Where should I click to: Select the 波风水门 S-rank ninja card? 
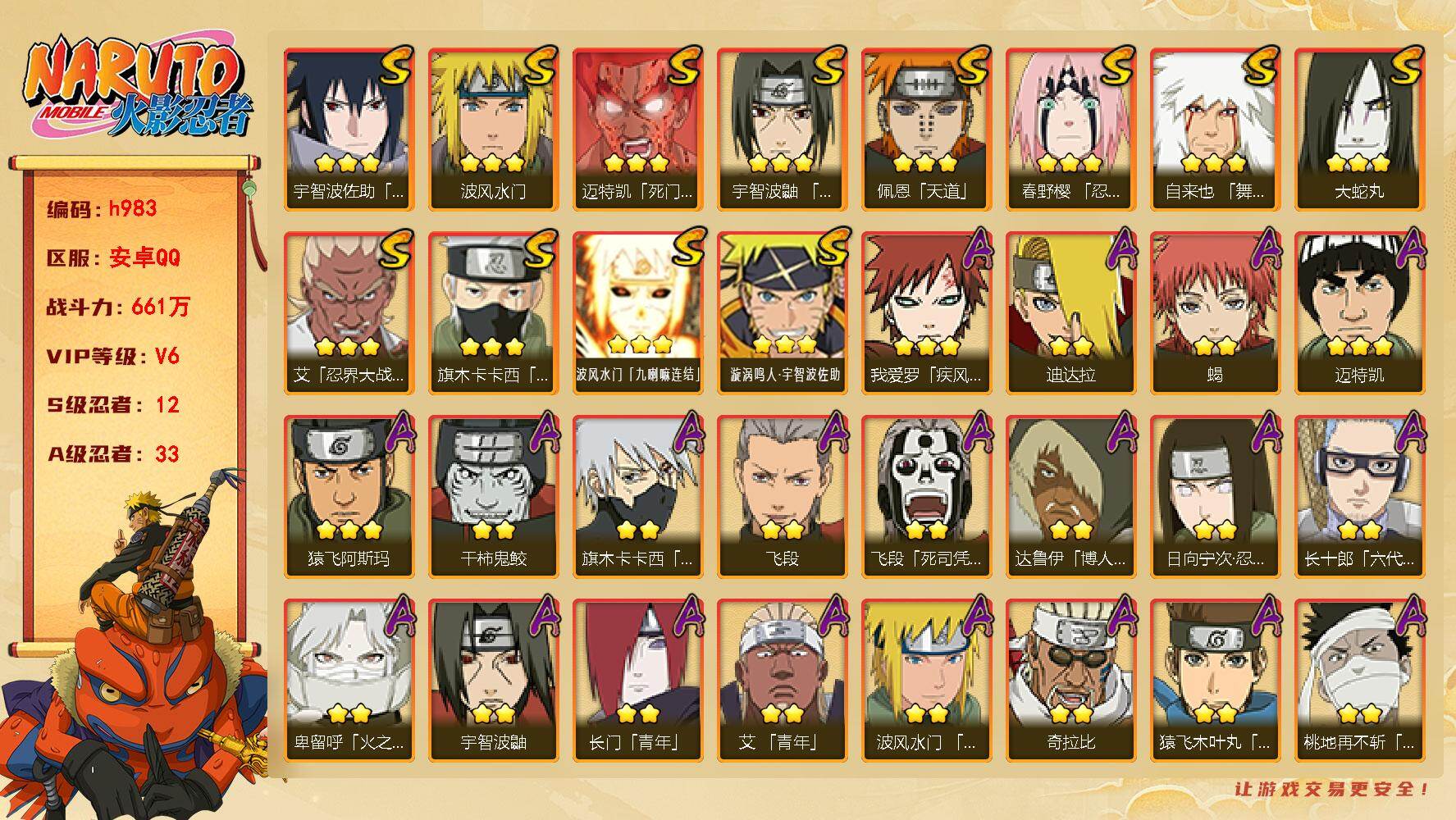(493, 130)
